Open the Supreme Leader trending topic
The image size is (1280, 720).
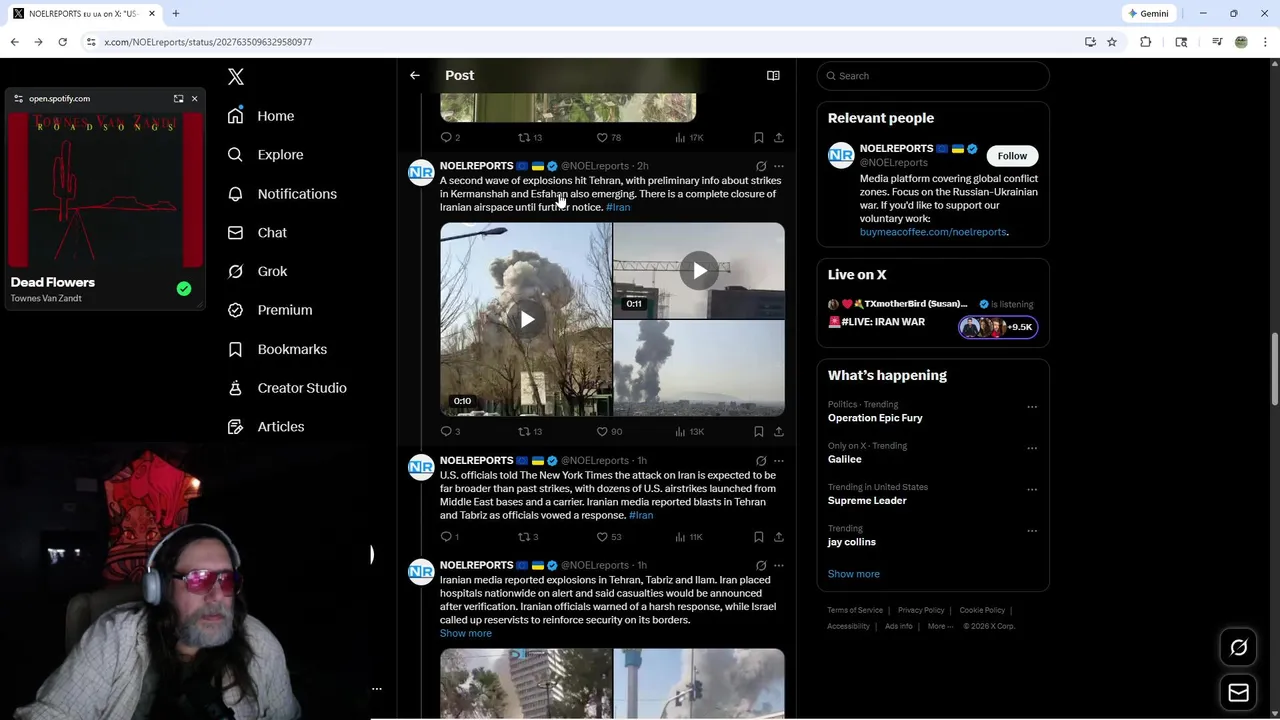click(867, 500)
